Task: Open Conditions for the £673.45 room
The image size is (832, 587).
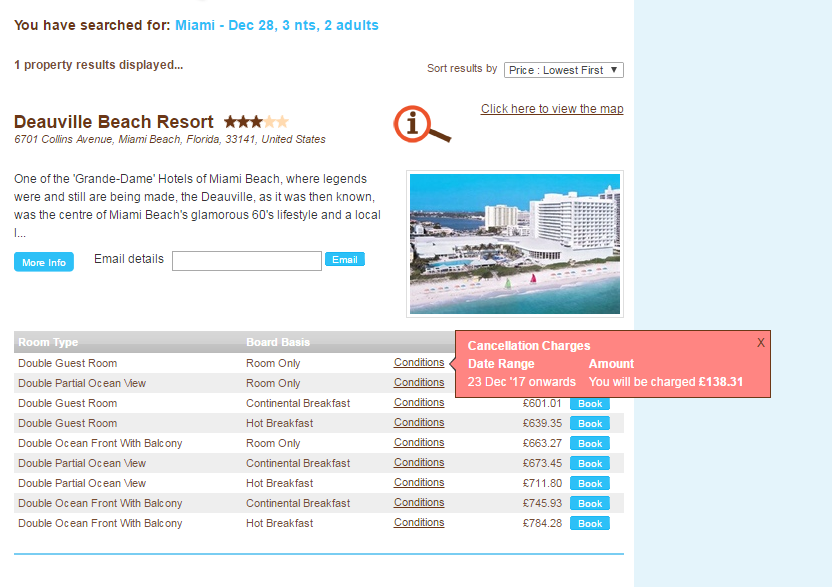Action: (419, 463)
